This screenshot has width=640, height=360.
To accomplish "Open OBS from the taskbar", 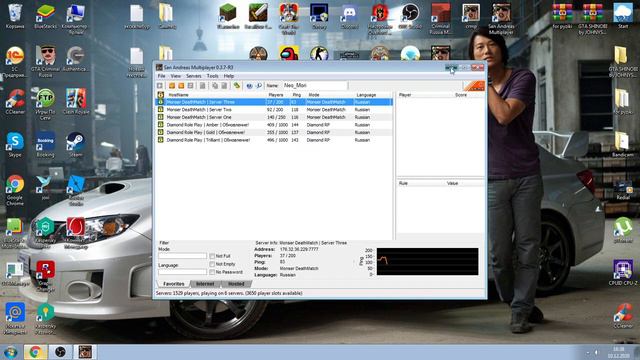I will tap(60, 352).
